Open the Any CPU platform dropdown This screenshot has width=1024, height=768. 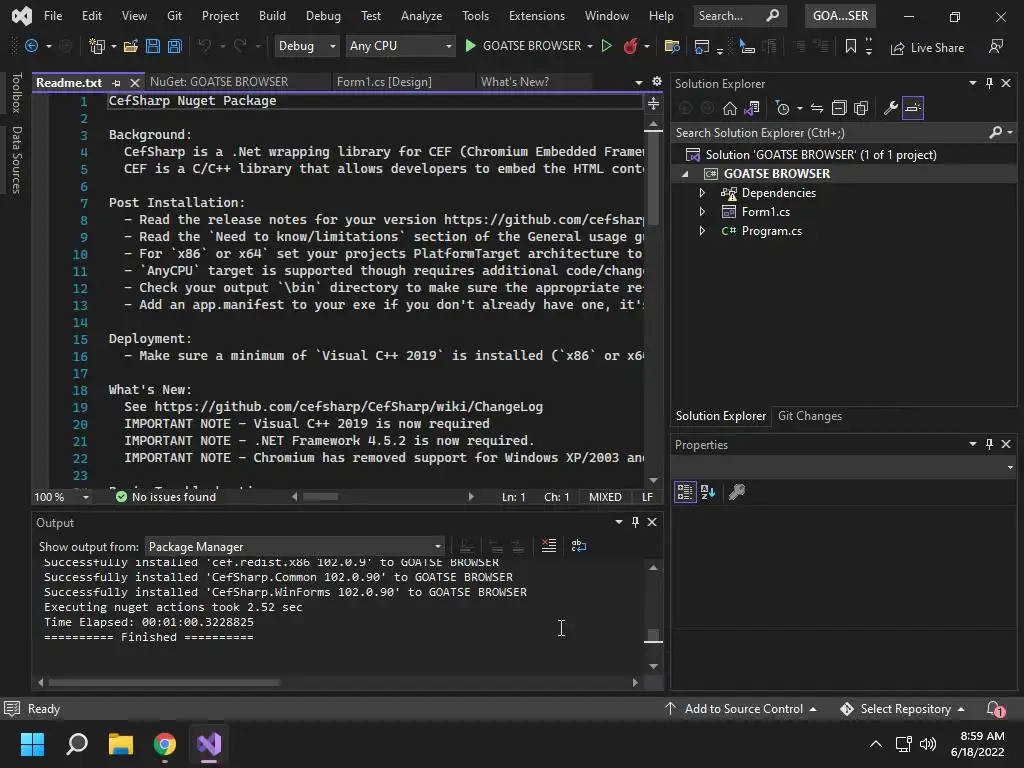pyautogui.click(x=400, y=46)
